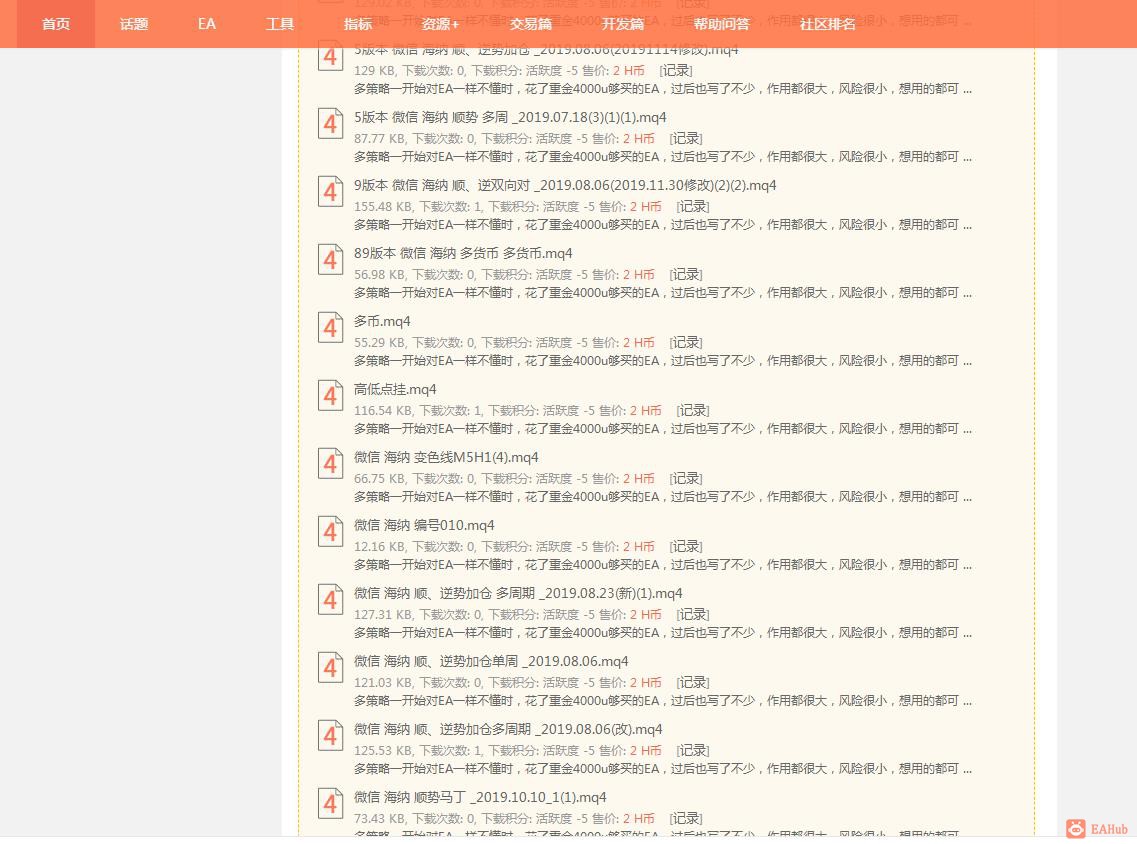The height and width of the screenshot is (844, 1137).
Task: Click the file icon for 微信 海纳 变色线M5H1
Action: [x=330, y=463]
